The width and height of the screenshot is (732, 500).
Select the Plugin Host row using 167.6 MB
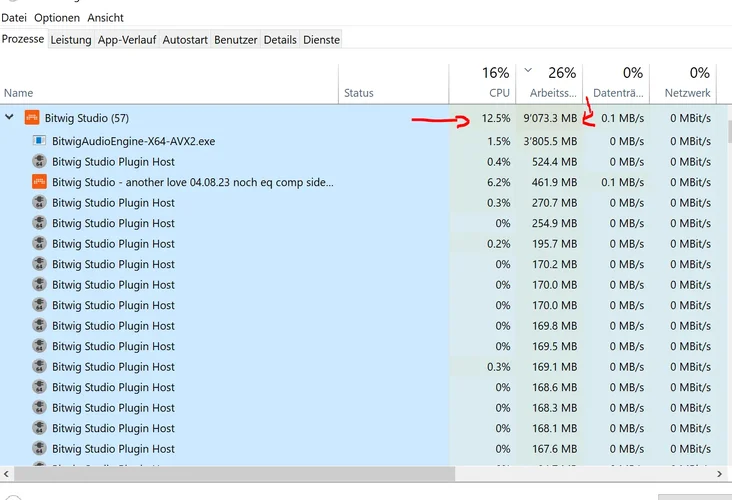[x=364, y=449]
